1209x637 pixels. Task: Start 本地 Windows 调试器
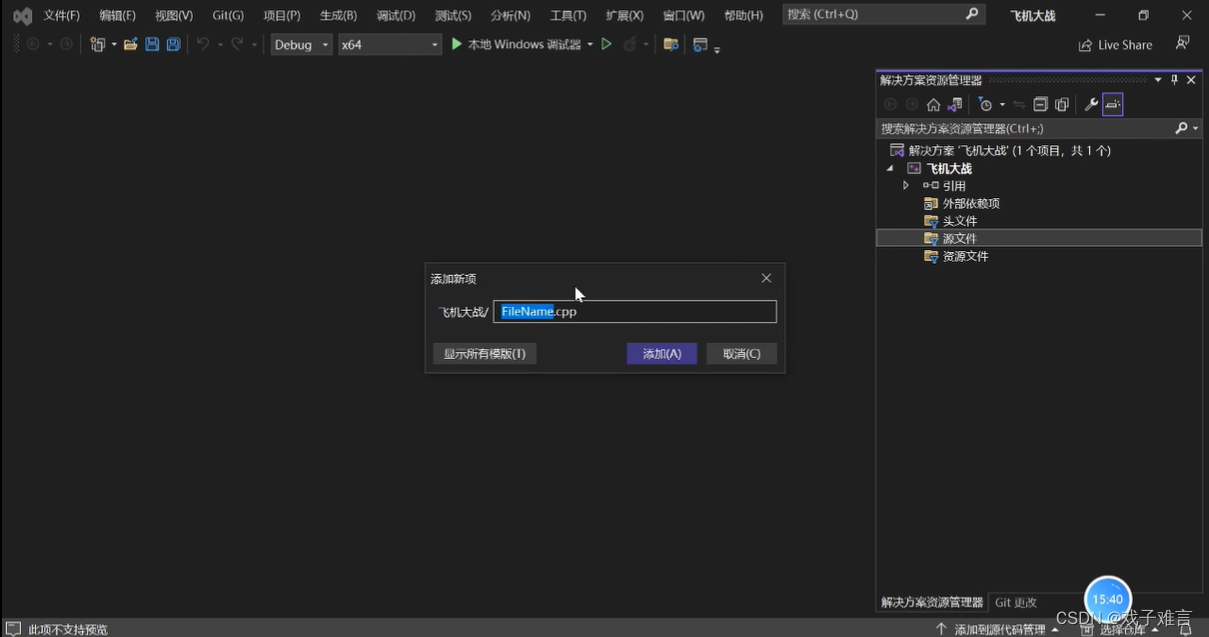pyautogui.click(x=516, y=45)
